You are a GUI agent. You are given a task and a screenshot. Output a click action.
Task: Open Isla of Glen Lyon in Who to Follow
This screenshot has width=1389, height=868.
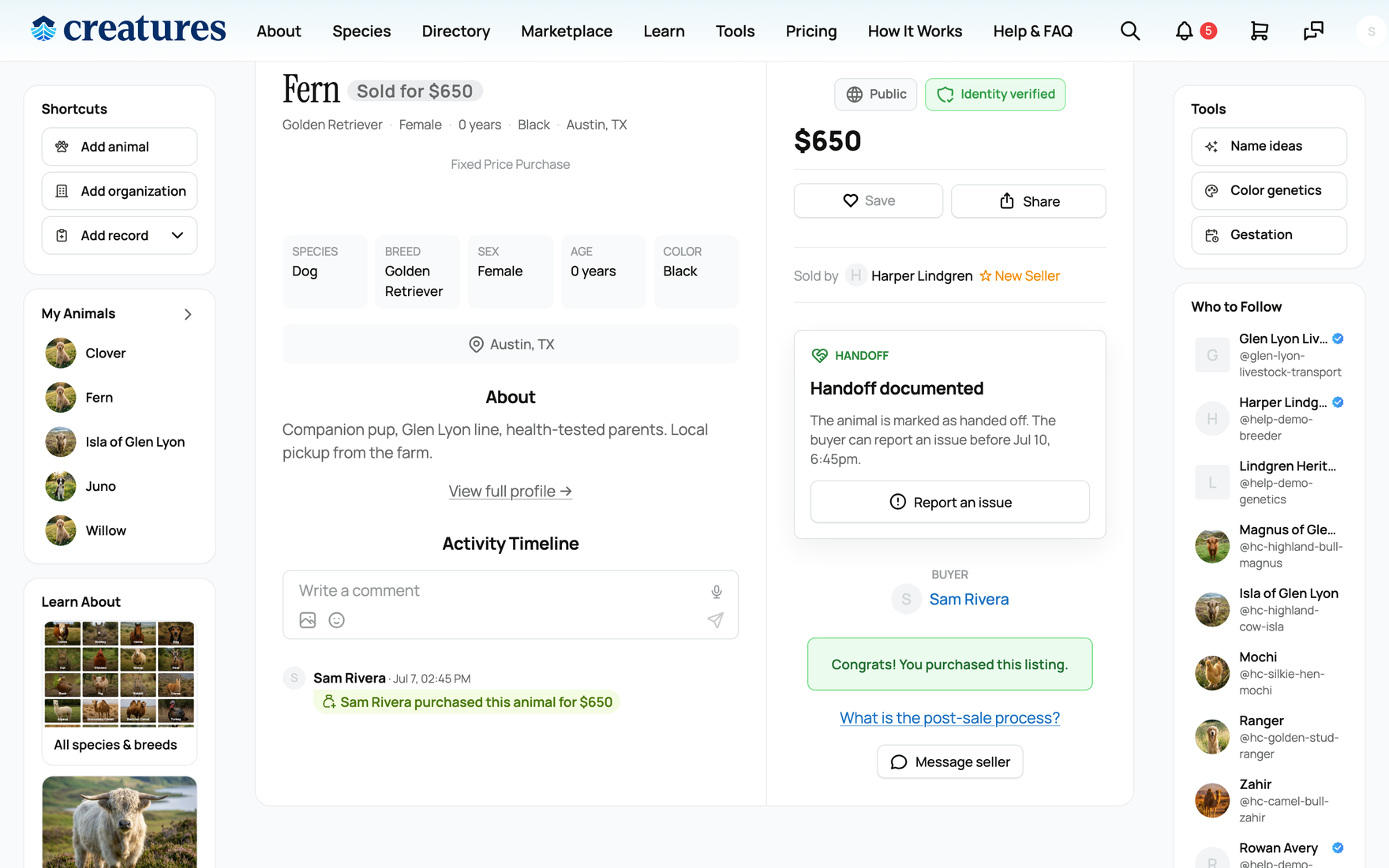click(x=1269, y=609)
